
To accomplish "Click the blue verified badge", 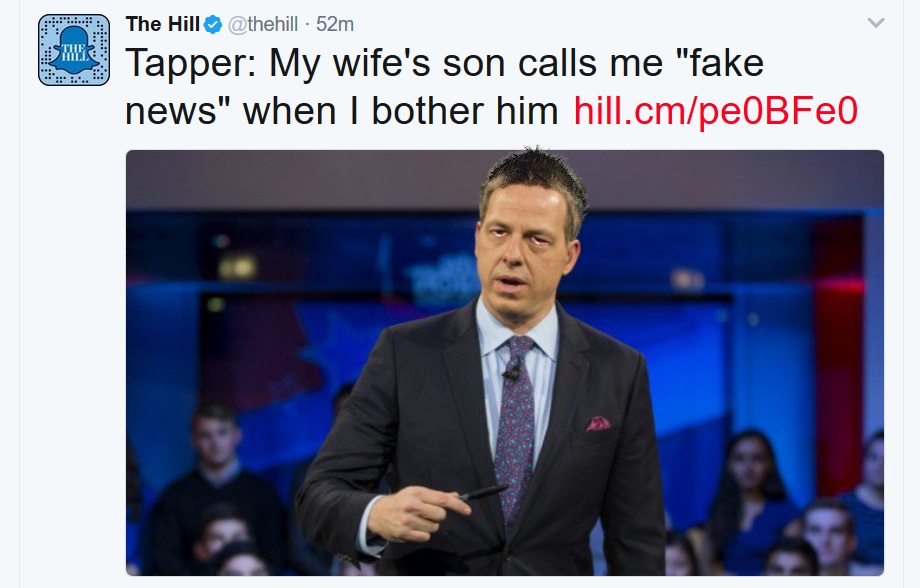I will pos(214,24).
